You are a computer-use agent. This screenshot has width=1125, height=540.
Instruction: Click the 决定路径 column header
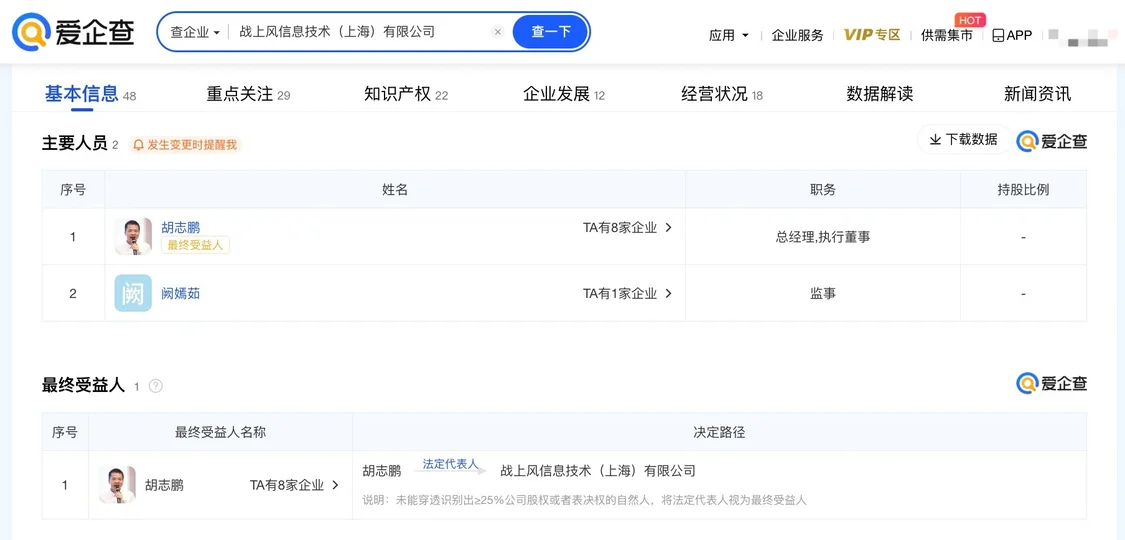[719, 432]
